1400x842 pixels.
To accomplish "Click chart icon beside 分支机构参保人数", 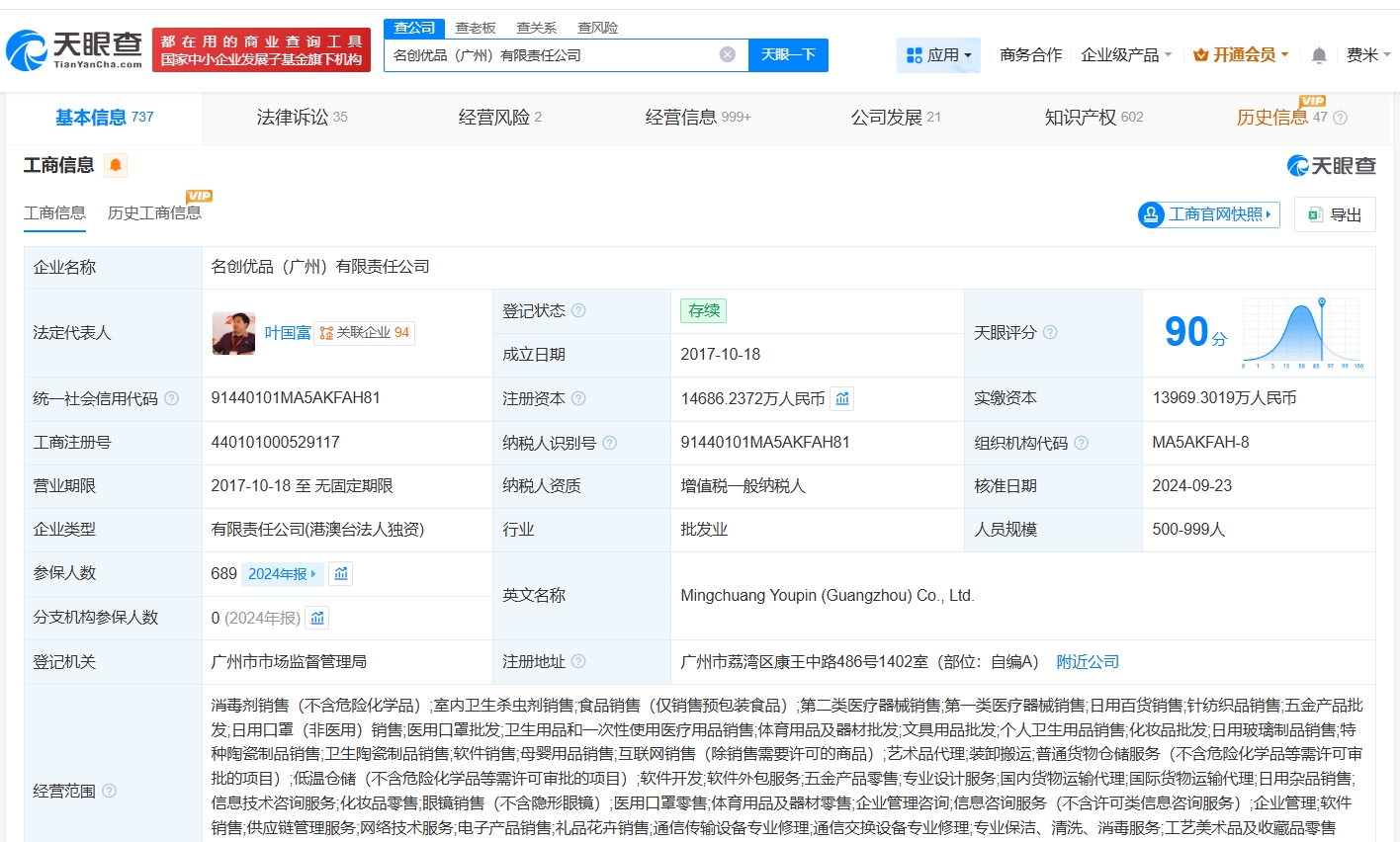I will pyautogui.click(x=317, y=618).
